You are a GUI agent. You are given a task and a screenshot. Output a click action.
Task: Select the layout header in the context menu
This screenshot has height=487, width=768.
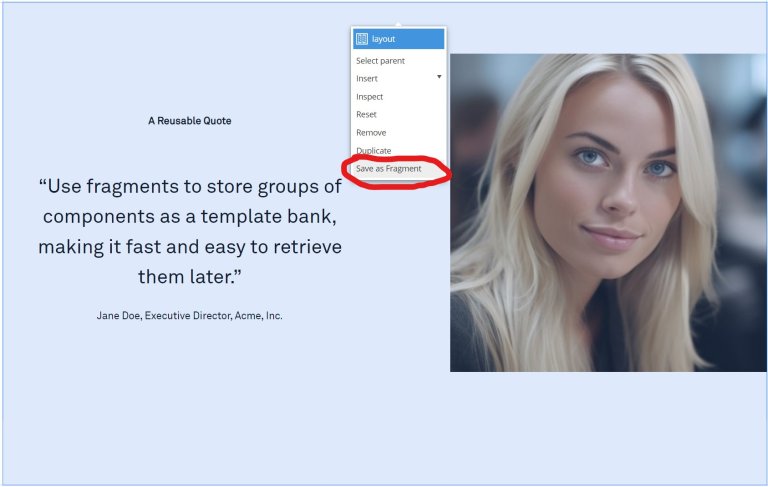pos(398,39)
